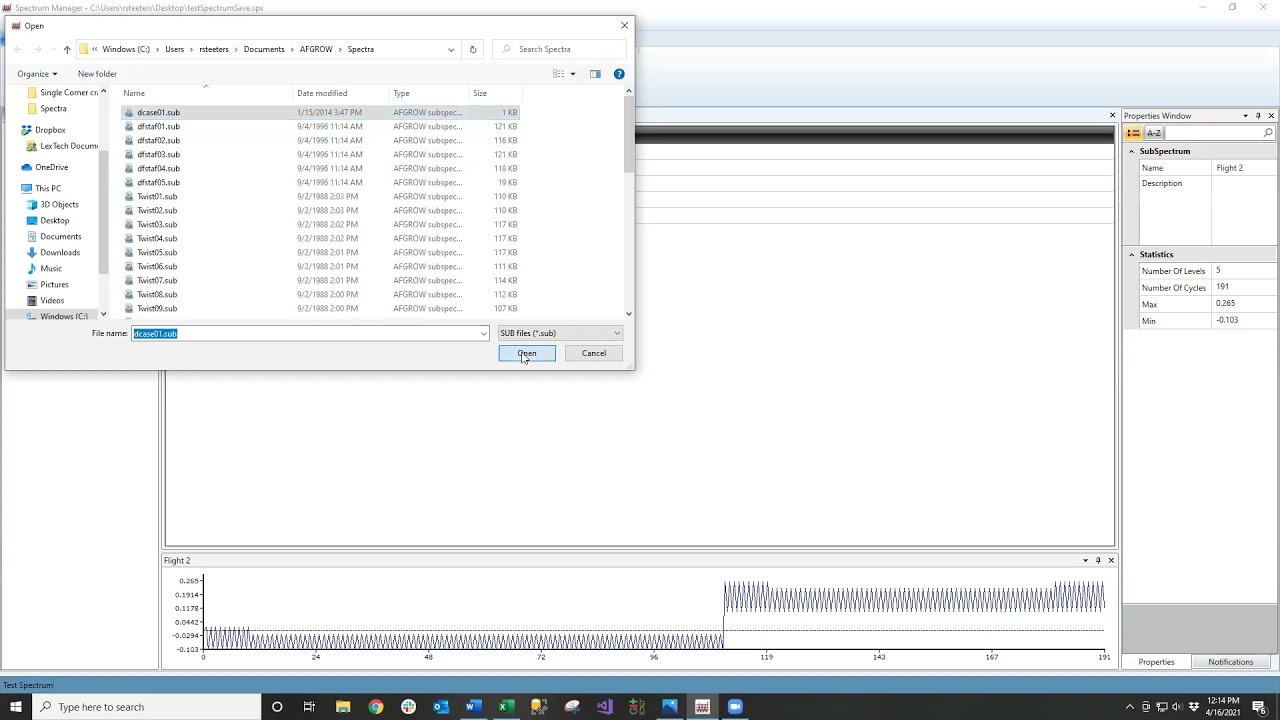Viewport: 1280px width, 720px height.
Task: Toggle the preview pane icon
Action: click(595, 74)
